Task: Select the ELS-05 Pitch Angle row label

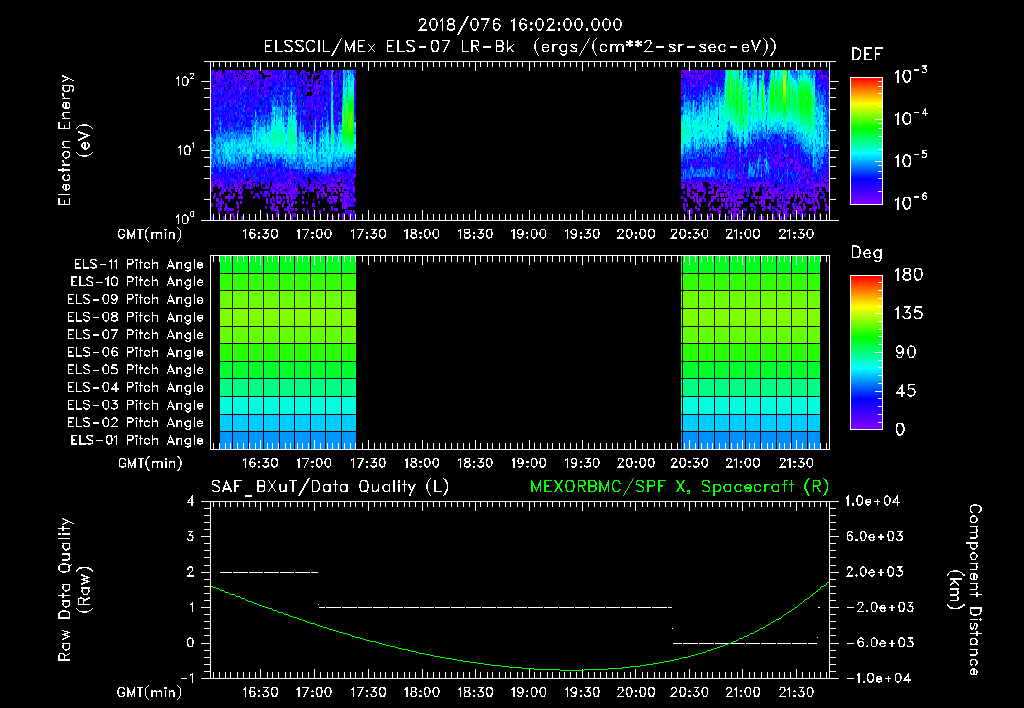Action: point(135,370)
